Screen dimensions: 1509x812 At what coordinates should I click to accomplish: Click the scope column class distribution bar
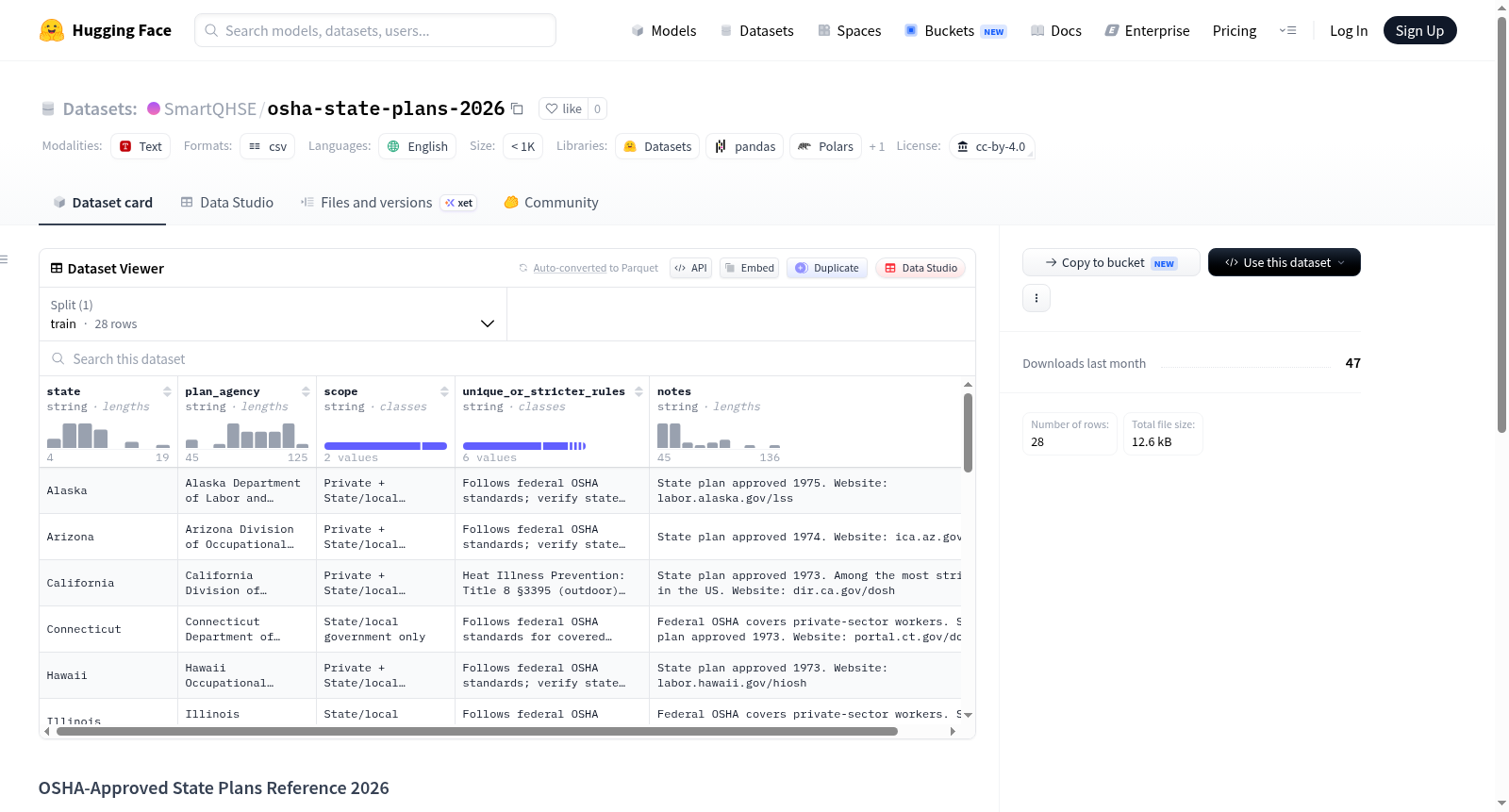pyautogui.click(x=386, y=446)
